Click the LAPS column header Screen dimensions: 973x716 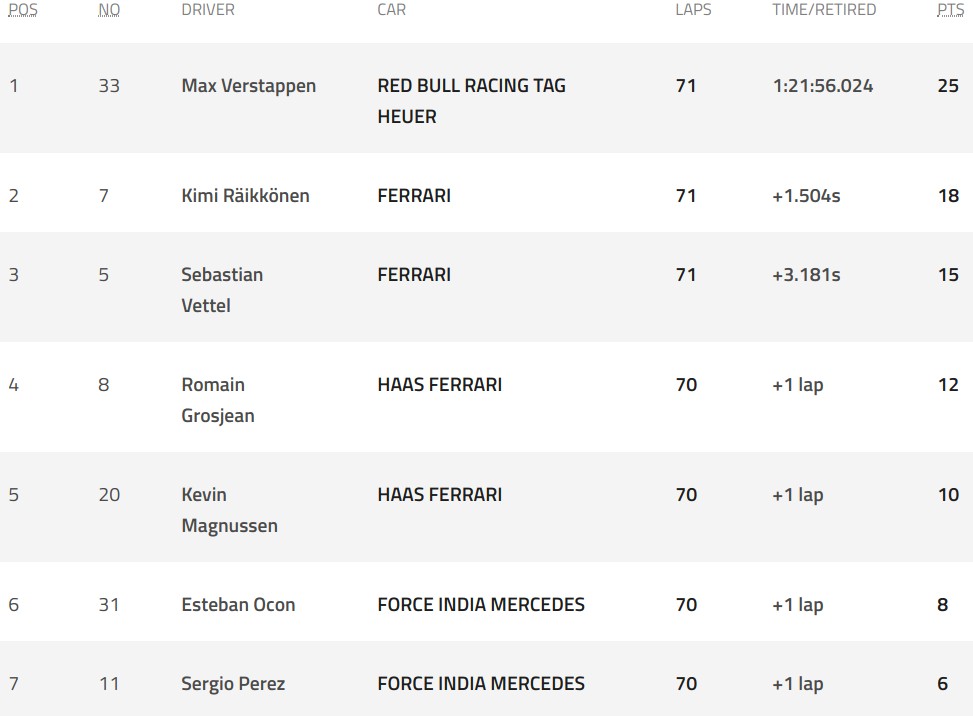(693, 10)
